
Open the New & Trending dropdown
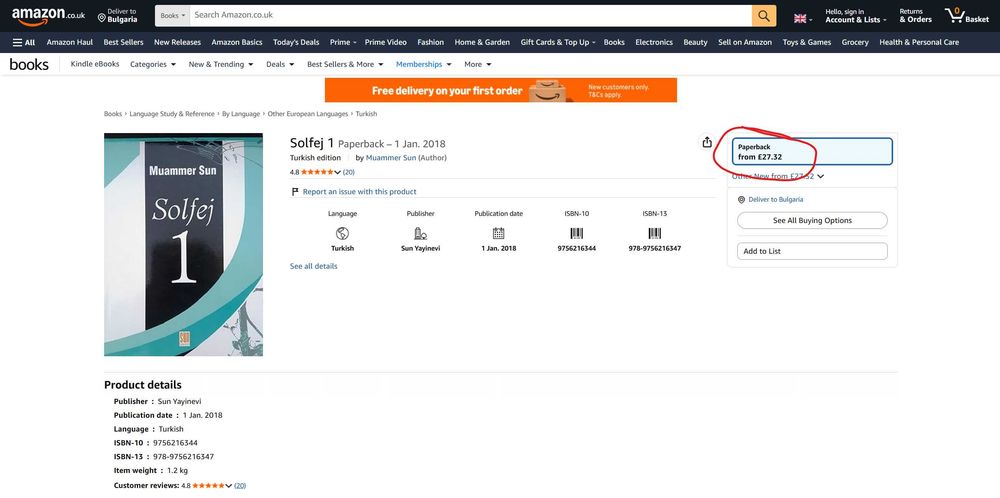click(x=221, y=64)
